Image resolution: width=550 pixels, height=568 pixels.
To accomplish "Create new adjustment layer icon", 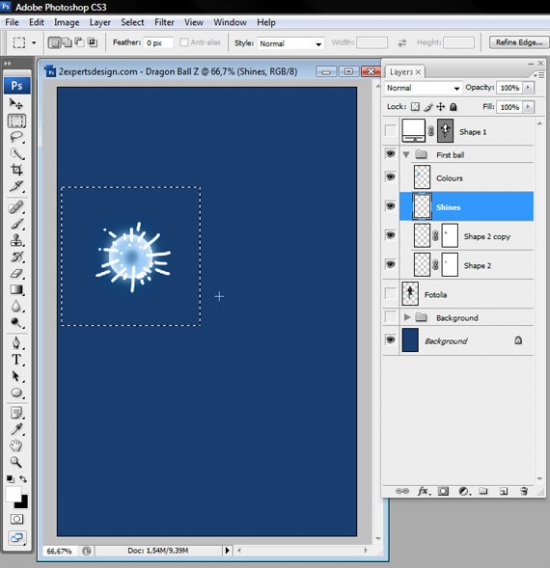I will click(x=464, y=491).
